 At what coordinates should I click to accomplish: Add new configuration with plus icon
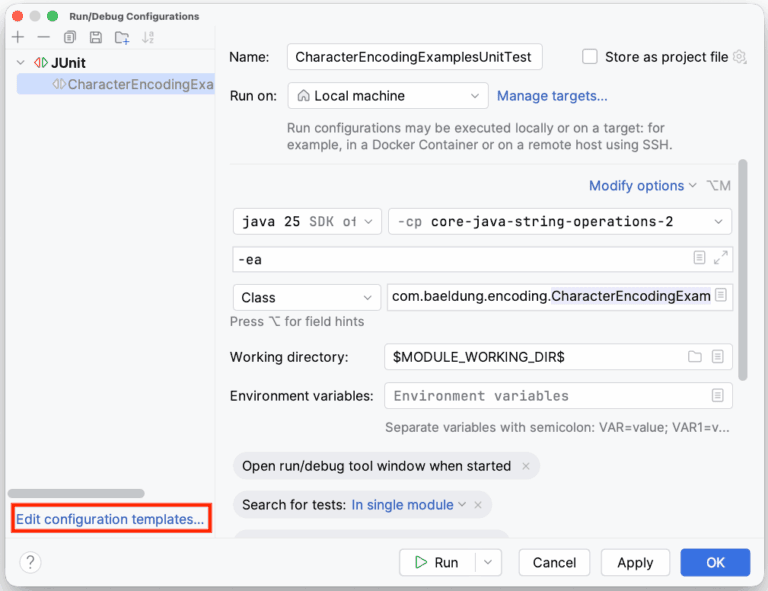[18, 37]
